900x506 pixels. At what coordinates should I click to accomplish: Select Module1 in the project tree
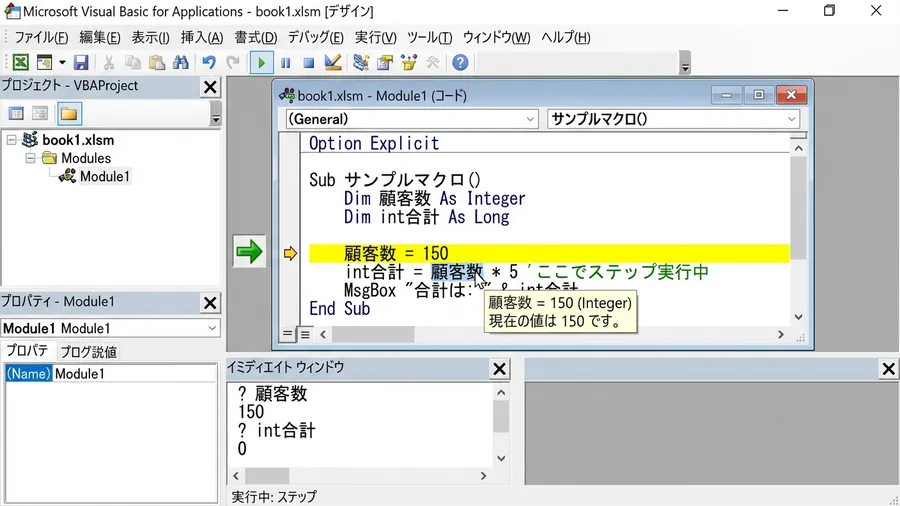[x=104, y=176]
